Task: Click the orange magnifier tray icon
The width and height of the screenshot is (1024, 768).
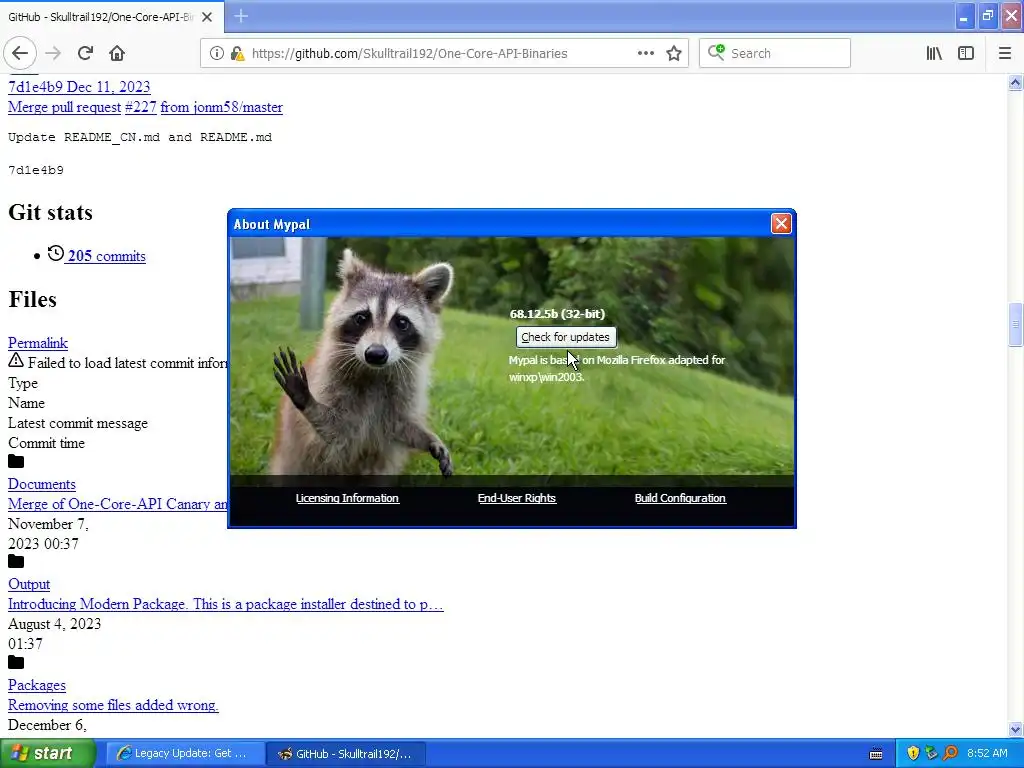Action: click(x=950, y=754)
